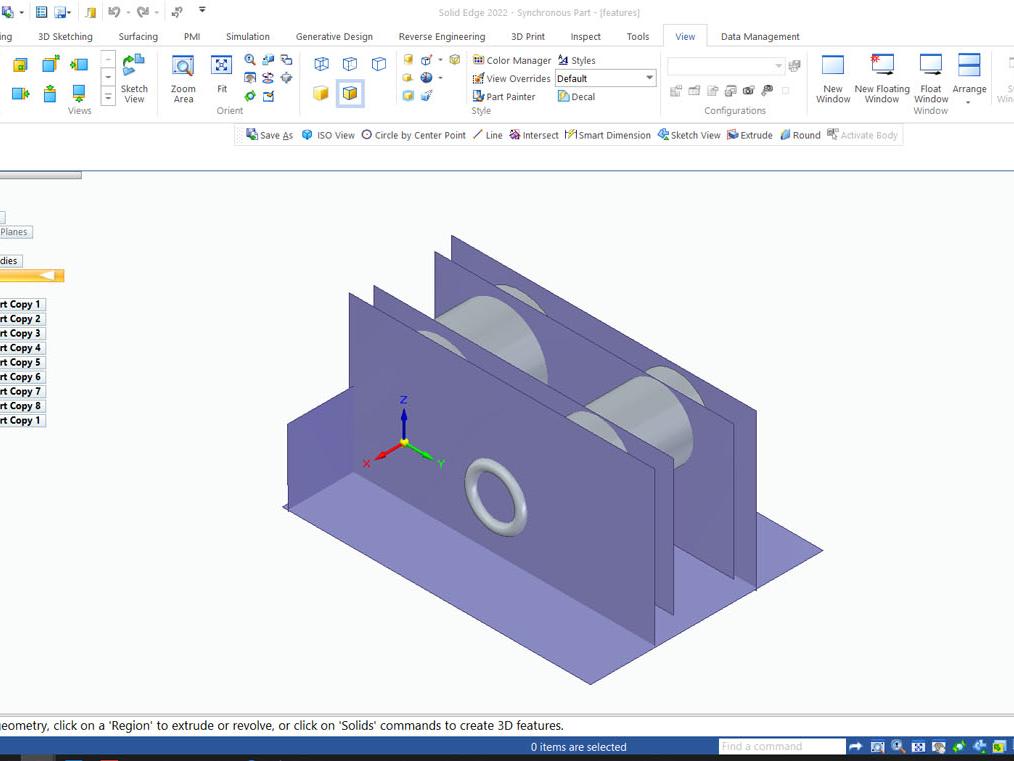The image size is (1014, 761).
Task: Switch to the Surfacing tab
Action: tap(138, 36)
